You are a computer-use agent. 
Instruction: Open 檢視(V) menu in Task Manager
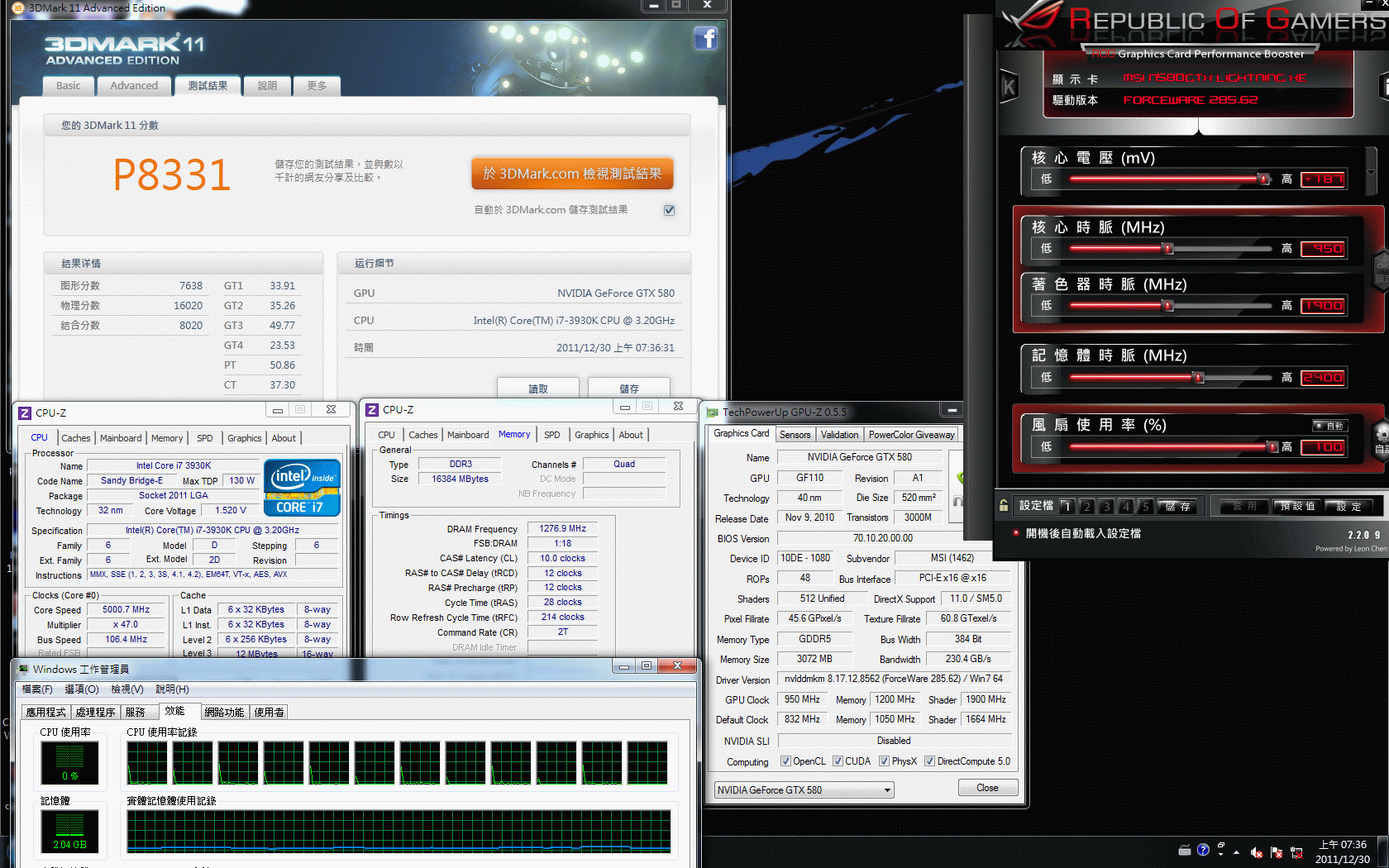tap(127, 689)
